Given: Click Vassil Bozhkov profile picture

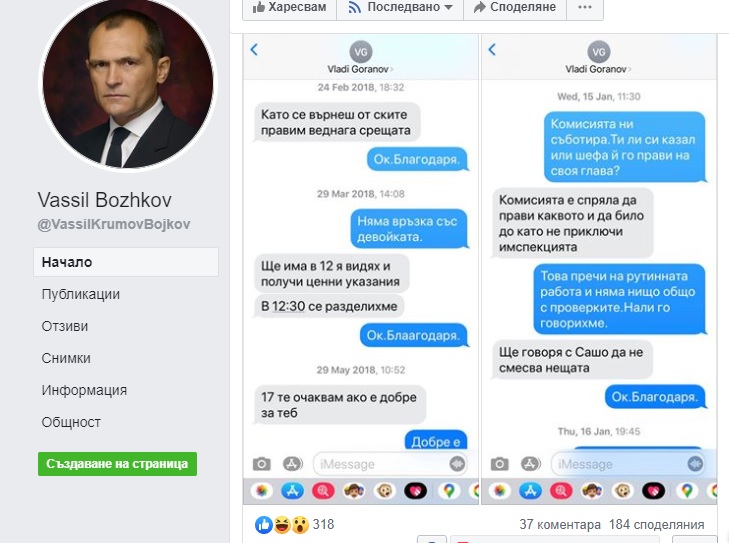Looking at the screenshot, I should (128, 84).
